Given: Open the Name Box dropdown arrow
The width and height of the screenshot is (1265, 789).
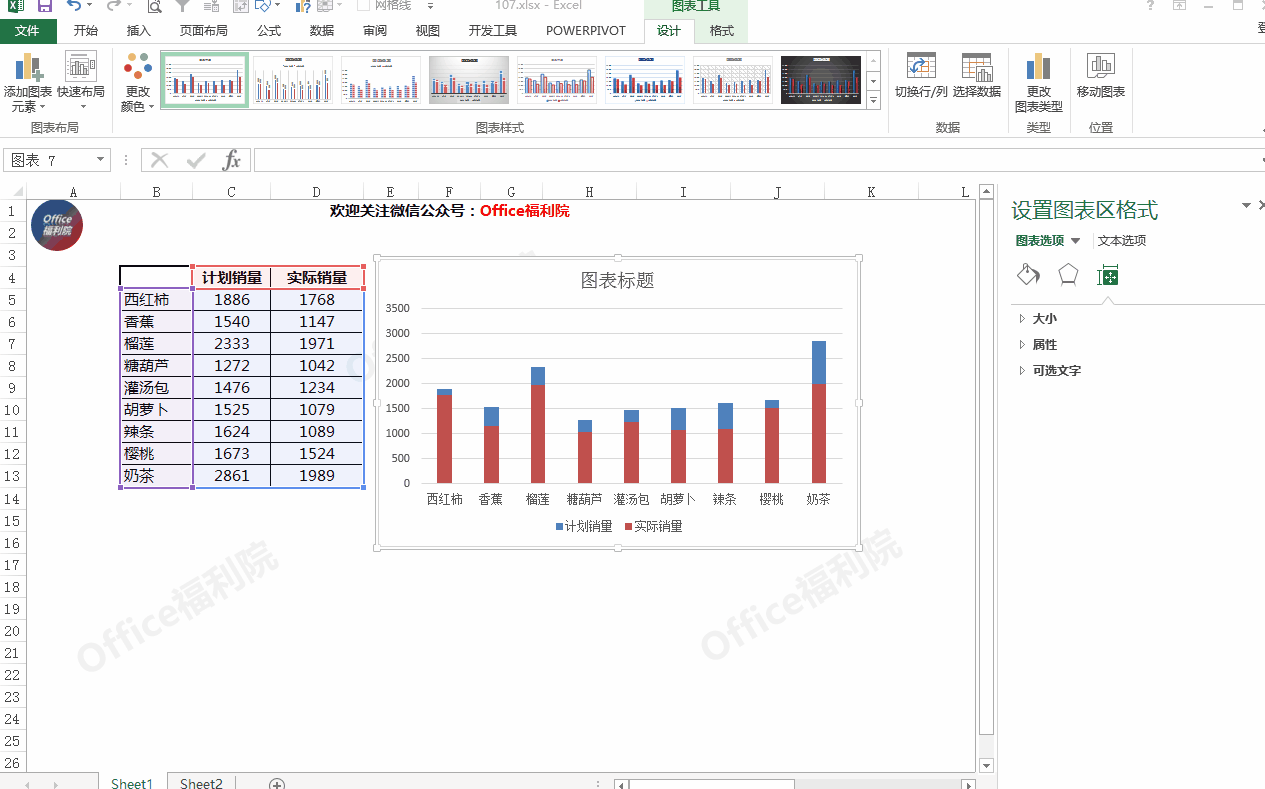Looking at the screenshot, I should click(x=100, y=160).
